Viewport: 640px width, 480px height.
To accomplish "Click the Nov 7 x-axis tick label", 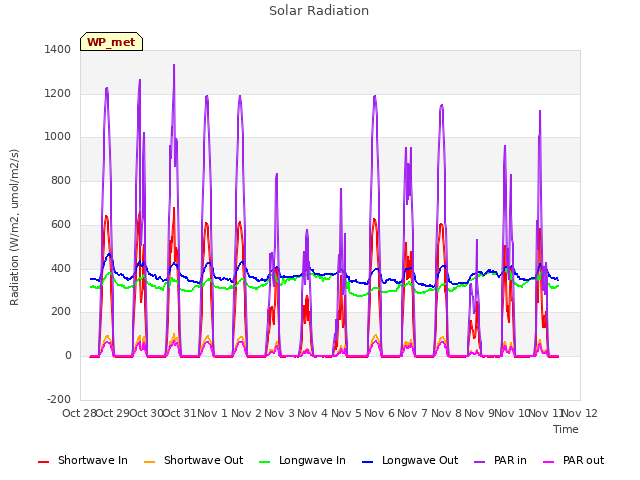I will coord(413,413).
